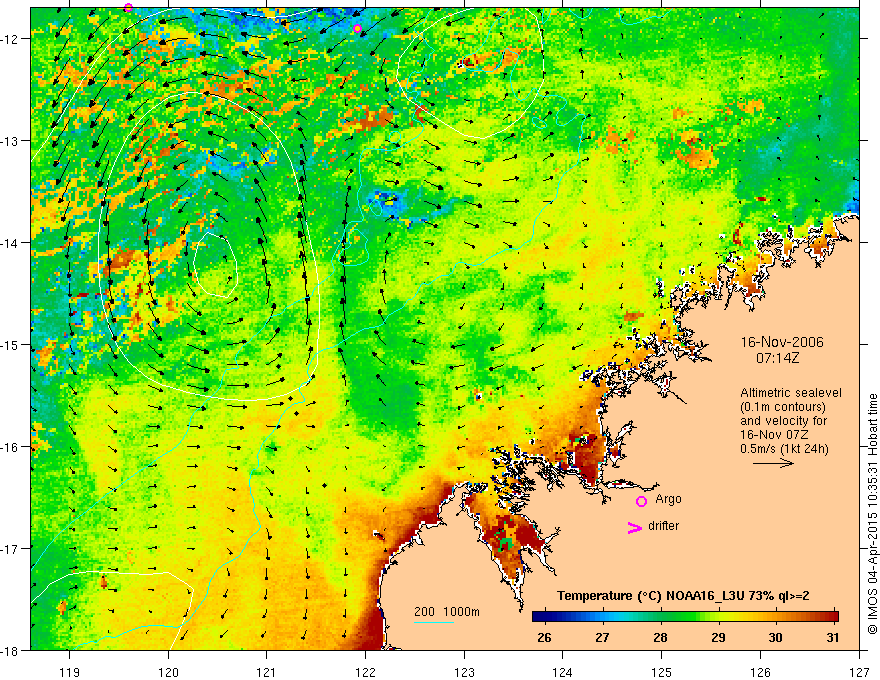The width and height of the screenshot is (880, 680).
Task: Click the time label 07:14Z
Action: pos(777,358)
